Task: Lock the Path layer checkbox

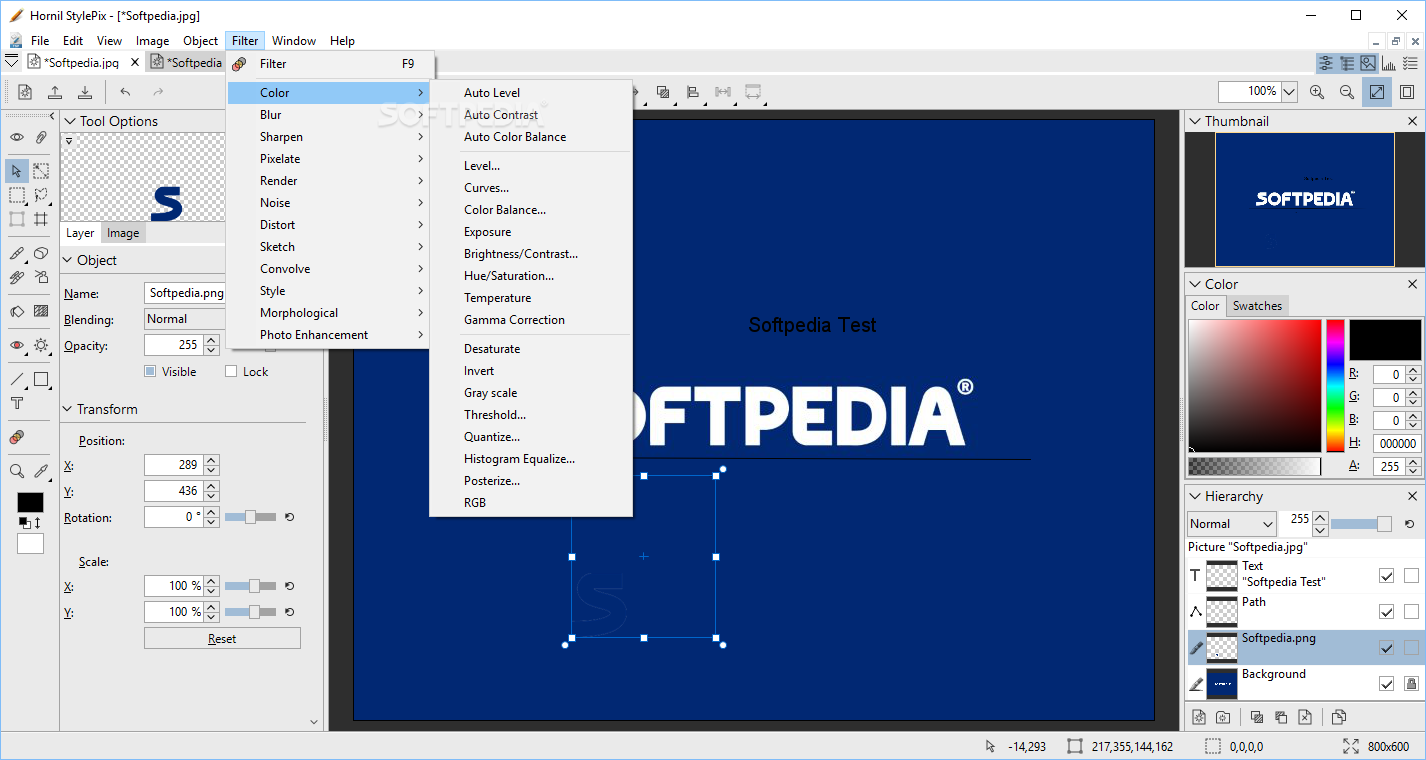Action: 1411,612
